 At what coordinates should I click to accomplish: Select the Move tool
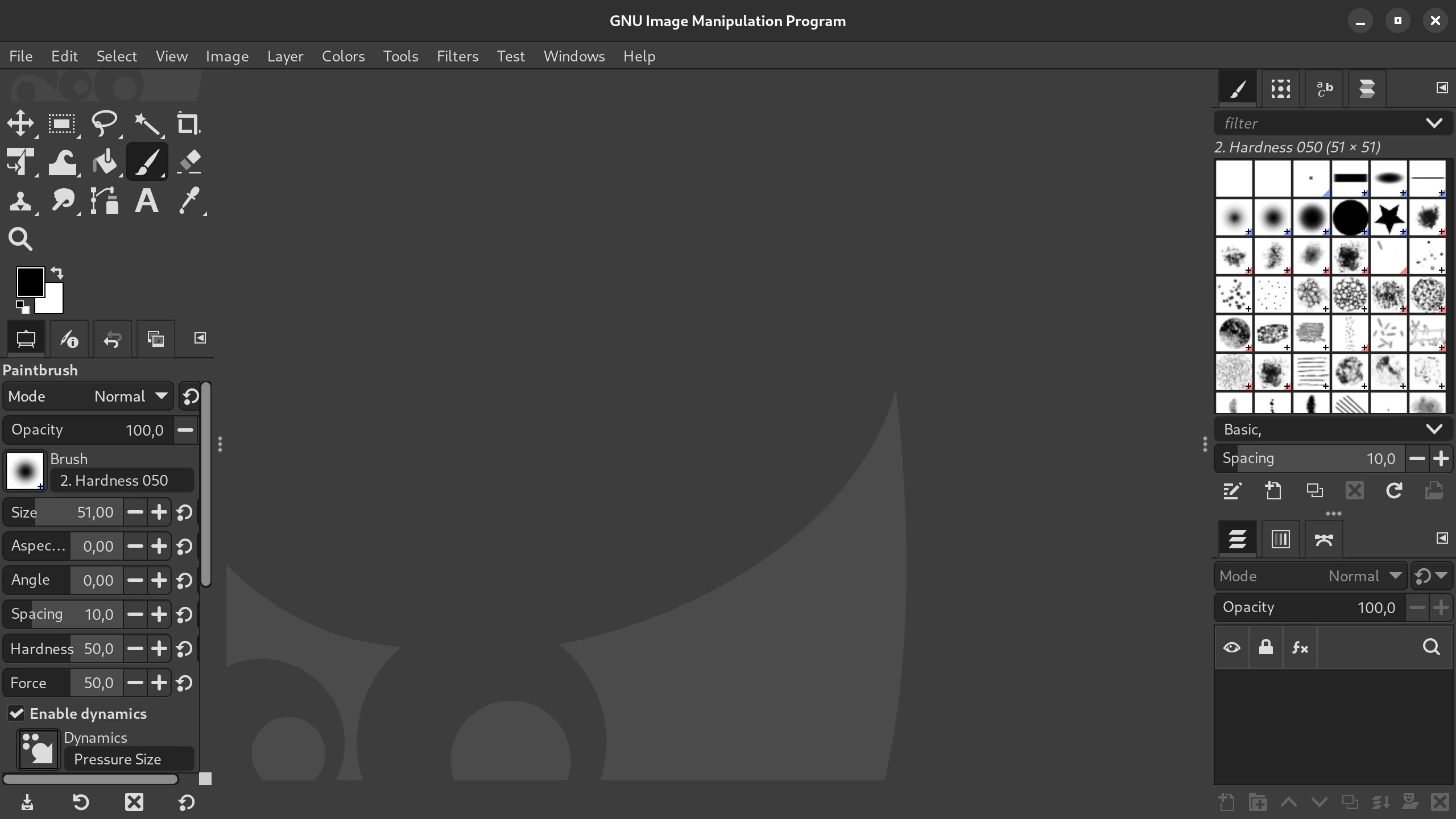21,123
